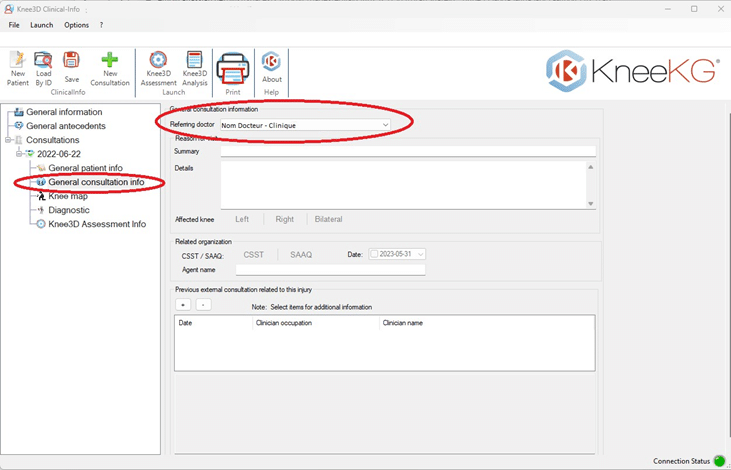Click the New Patient toolbar icon
Screen dimensions: 731x470
pyautogui.click(x=17, y=68)
